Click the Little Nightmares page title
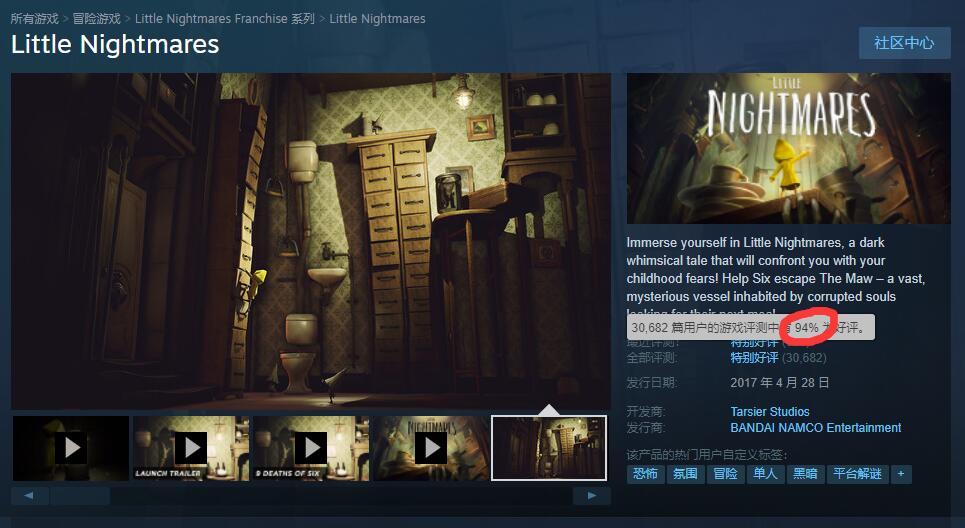The height and width of the screenshot is (528, 965). pos(115,44)
